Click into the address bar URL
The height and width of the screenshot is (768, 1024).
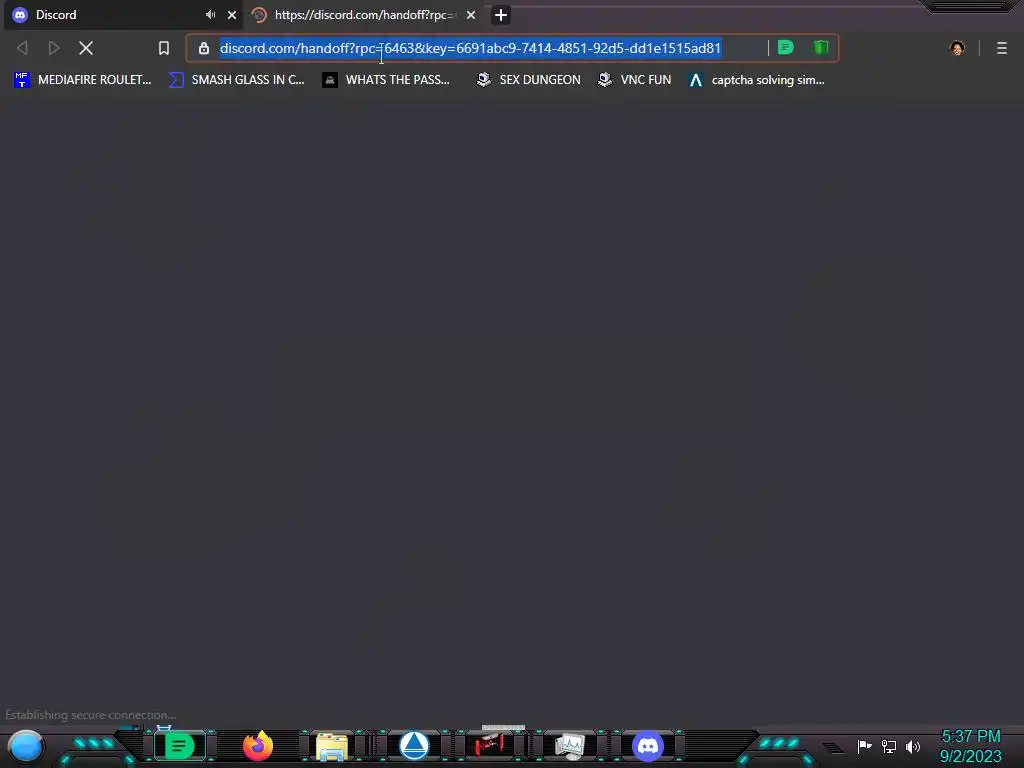[470, 48]
